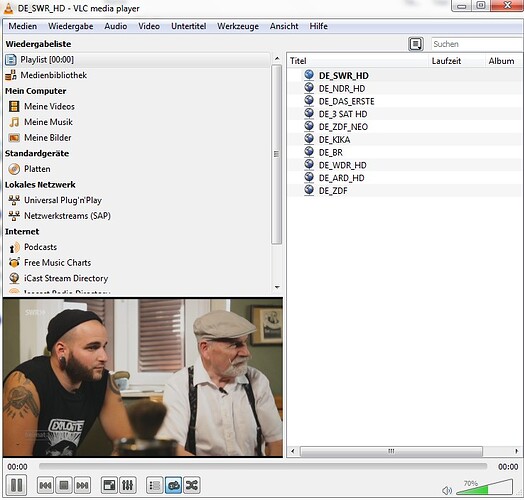Click sidebar scroll down arrow

[277, 287]
